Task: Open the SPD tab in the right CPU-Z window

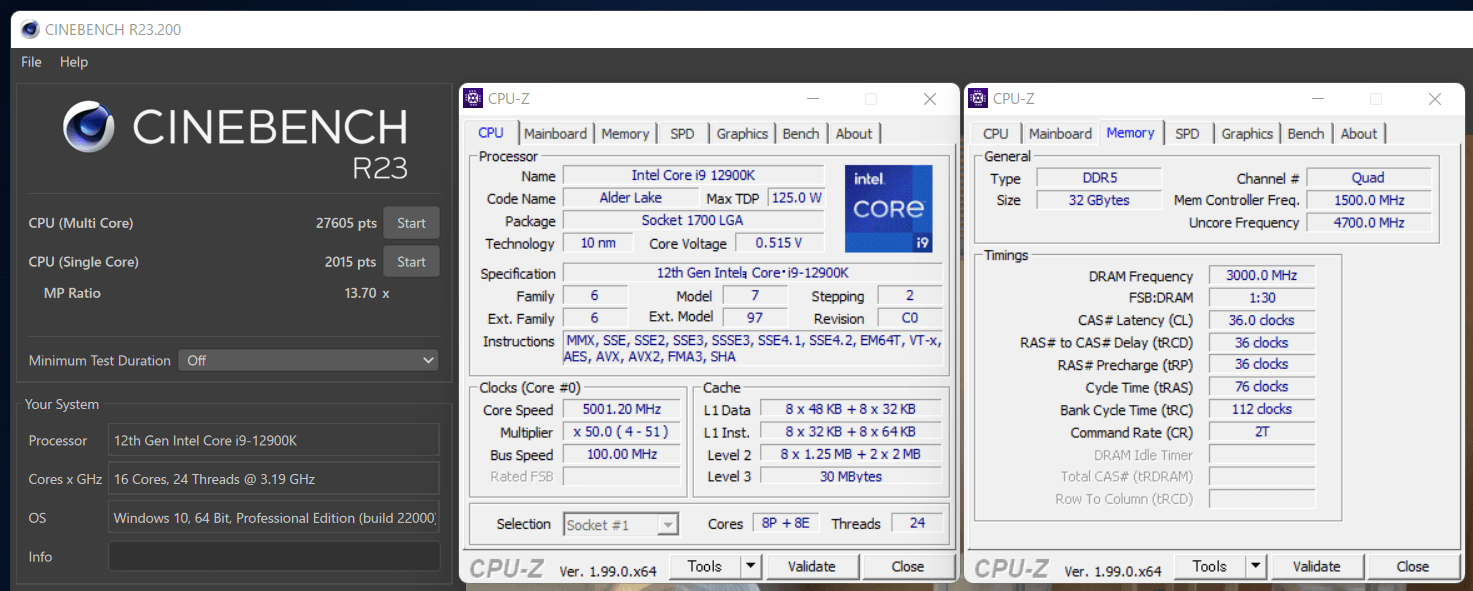Action: coord(1187,134)
